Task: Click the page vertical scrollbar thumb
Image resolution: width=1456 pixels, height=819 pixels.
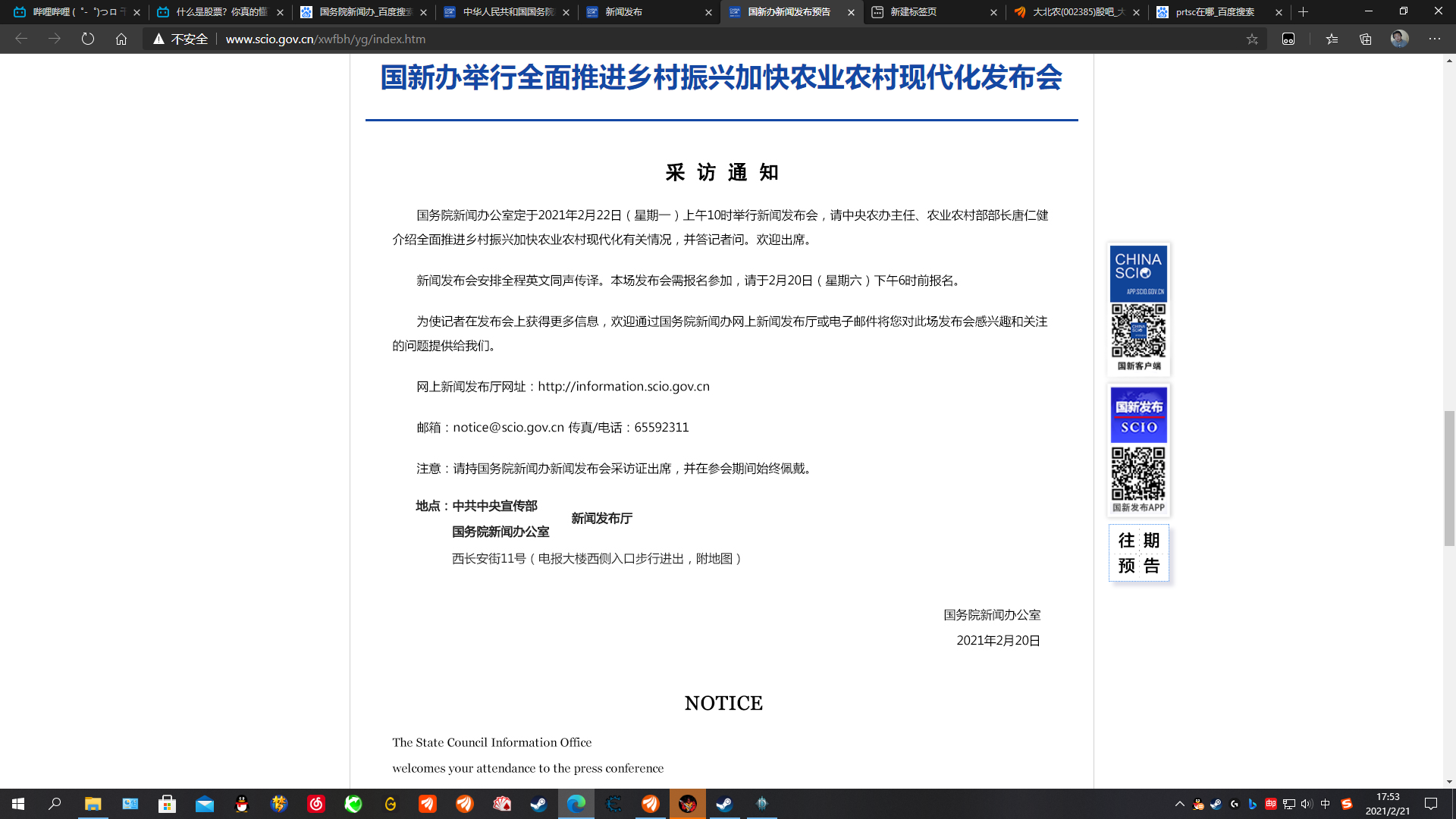Action: [1449, 478]
